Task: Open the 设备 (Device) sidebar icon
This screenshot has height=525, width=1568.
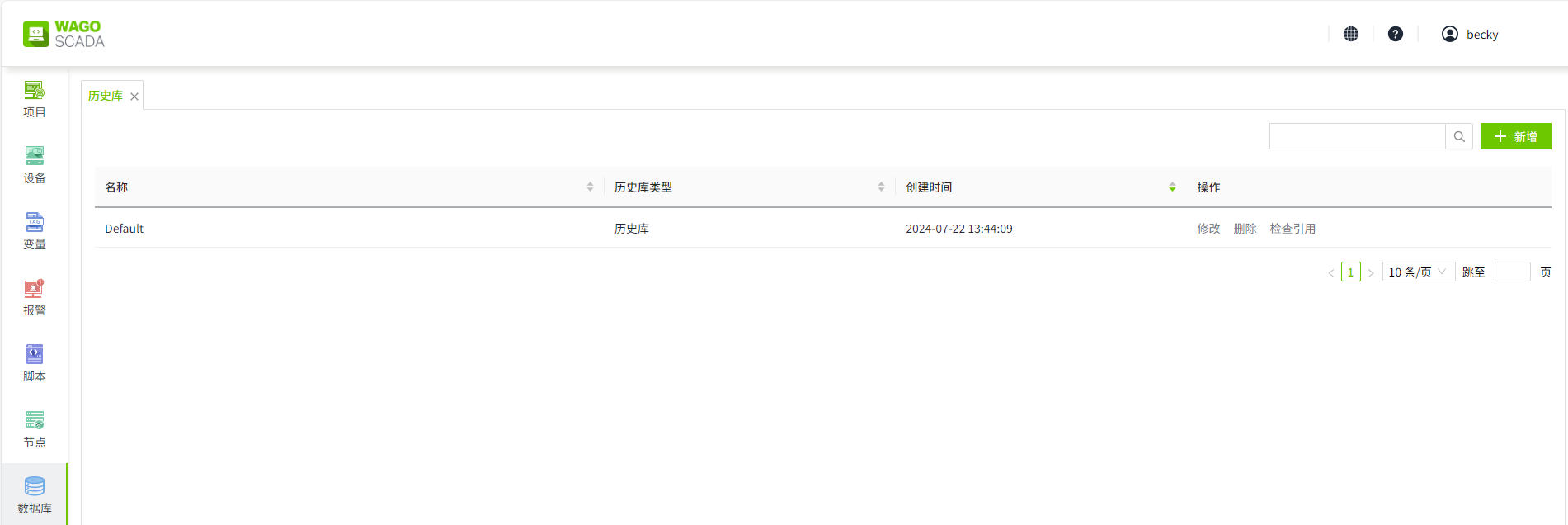Action: (x=34, y=165)
